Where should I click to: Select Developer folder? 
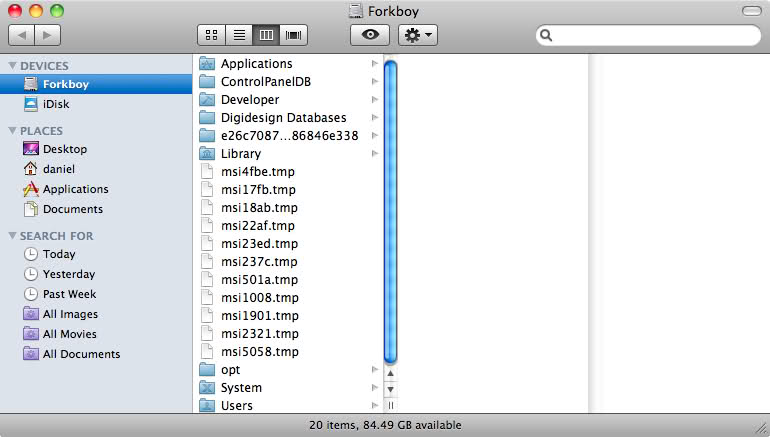(x=289, y=100)
